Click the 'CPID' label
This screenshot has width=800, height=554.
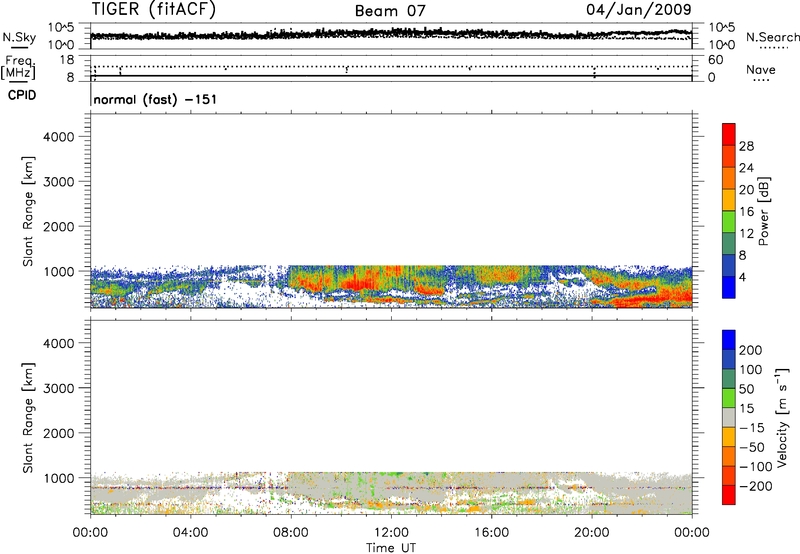pos(22,95)
